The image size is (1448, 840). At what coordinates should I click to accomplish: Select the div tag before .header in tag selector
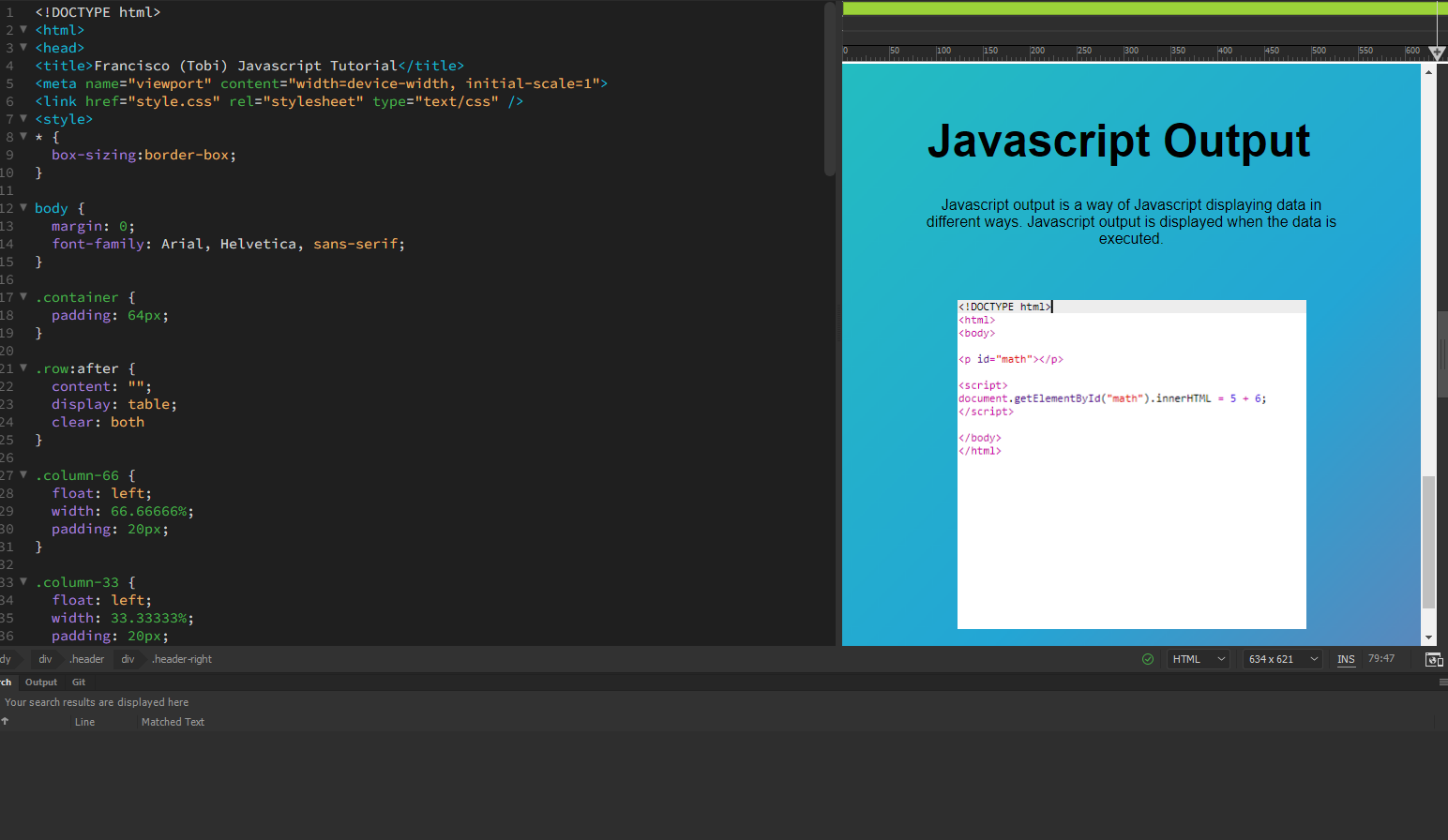click(45, 659)
